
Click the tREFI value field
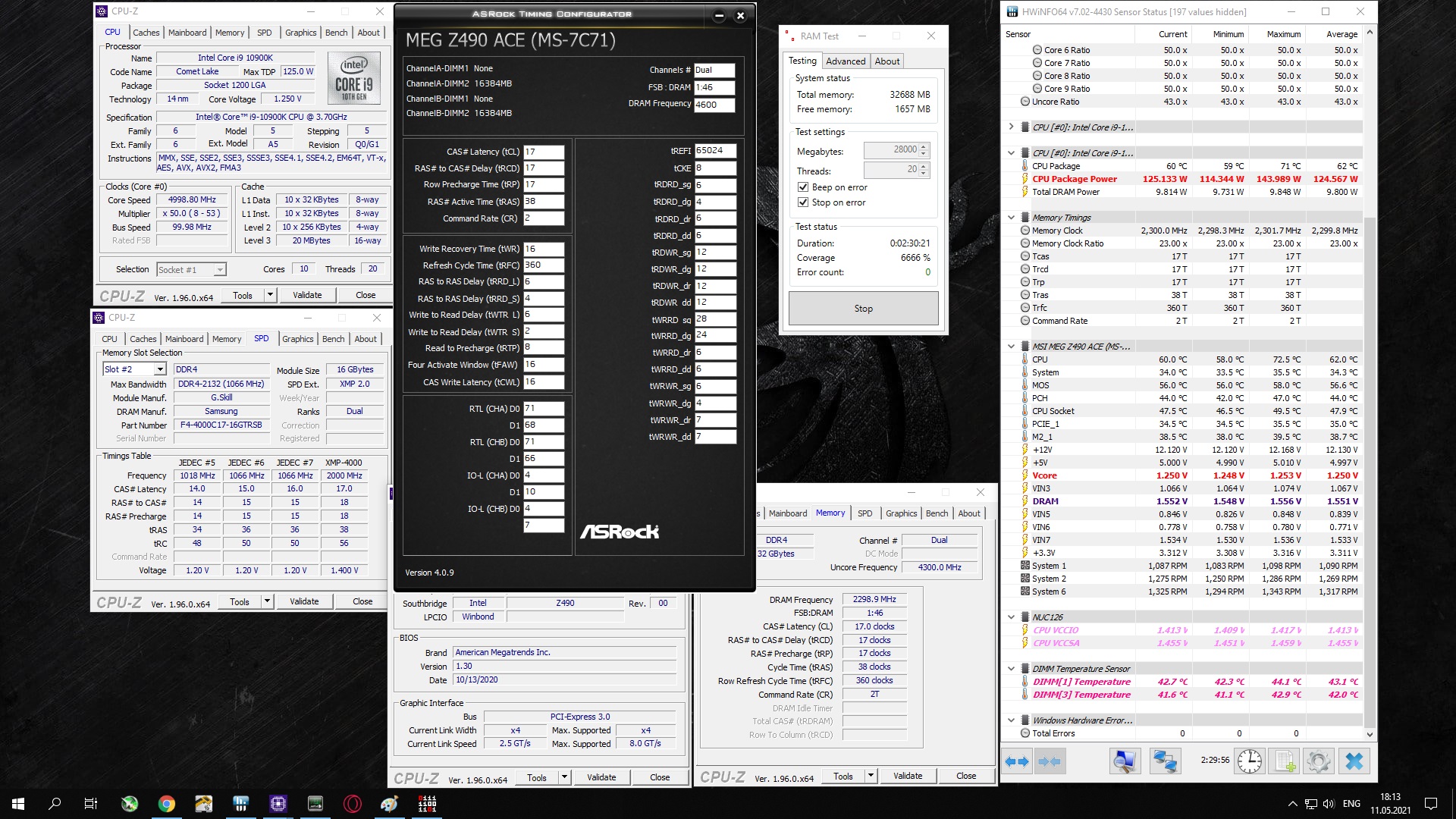point(714,151)
